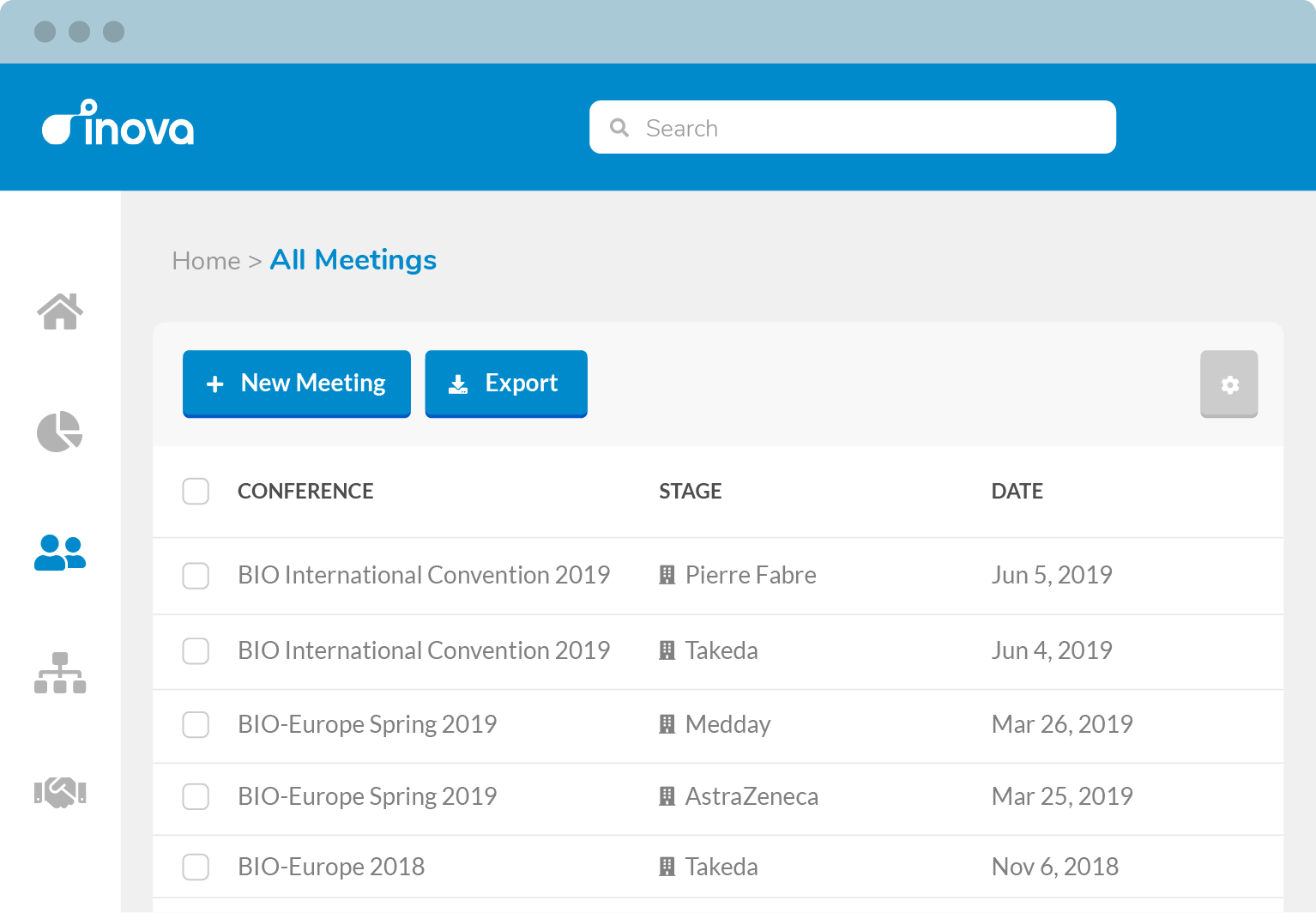1316x913 pixels.
Task: Open the pie chart analytics sidebar icon
Action: coord(60,432)
